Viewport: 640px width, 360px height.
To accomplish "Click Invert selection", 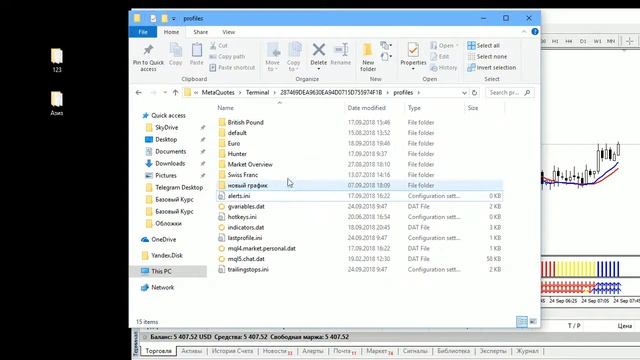I will (x=492, y=68).
